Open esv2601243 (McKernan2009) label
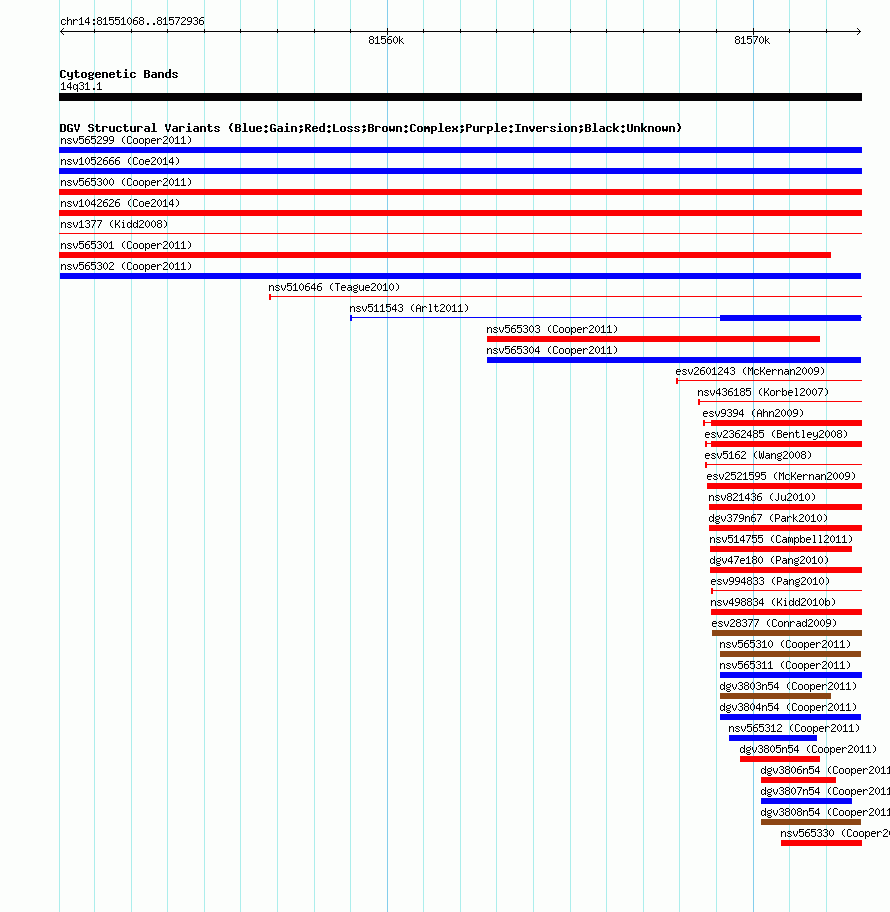The image size is (890, 912). tap(750, 371)
